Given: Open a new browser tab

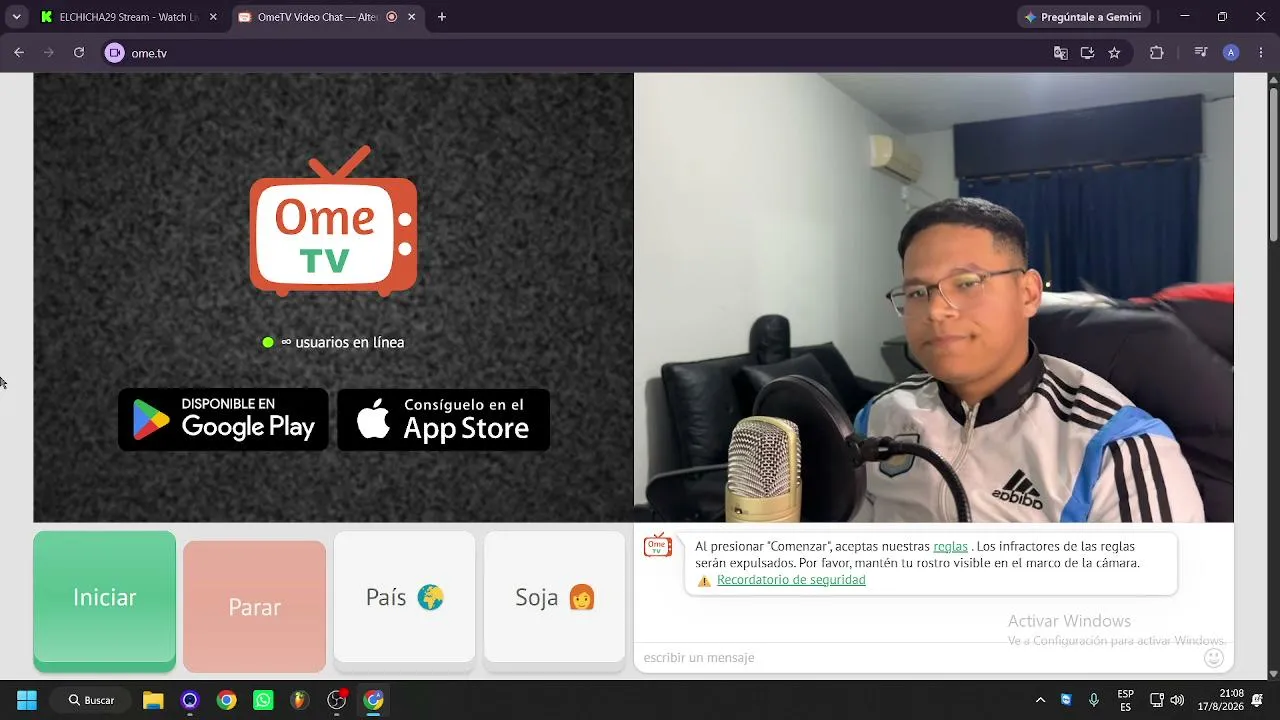Looking at the screenshot, I should [x=442, y=17].
